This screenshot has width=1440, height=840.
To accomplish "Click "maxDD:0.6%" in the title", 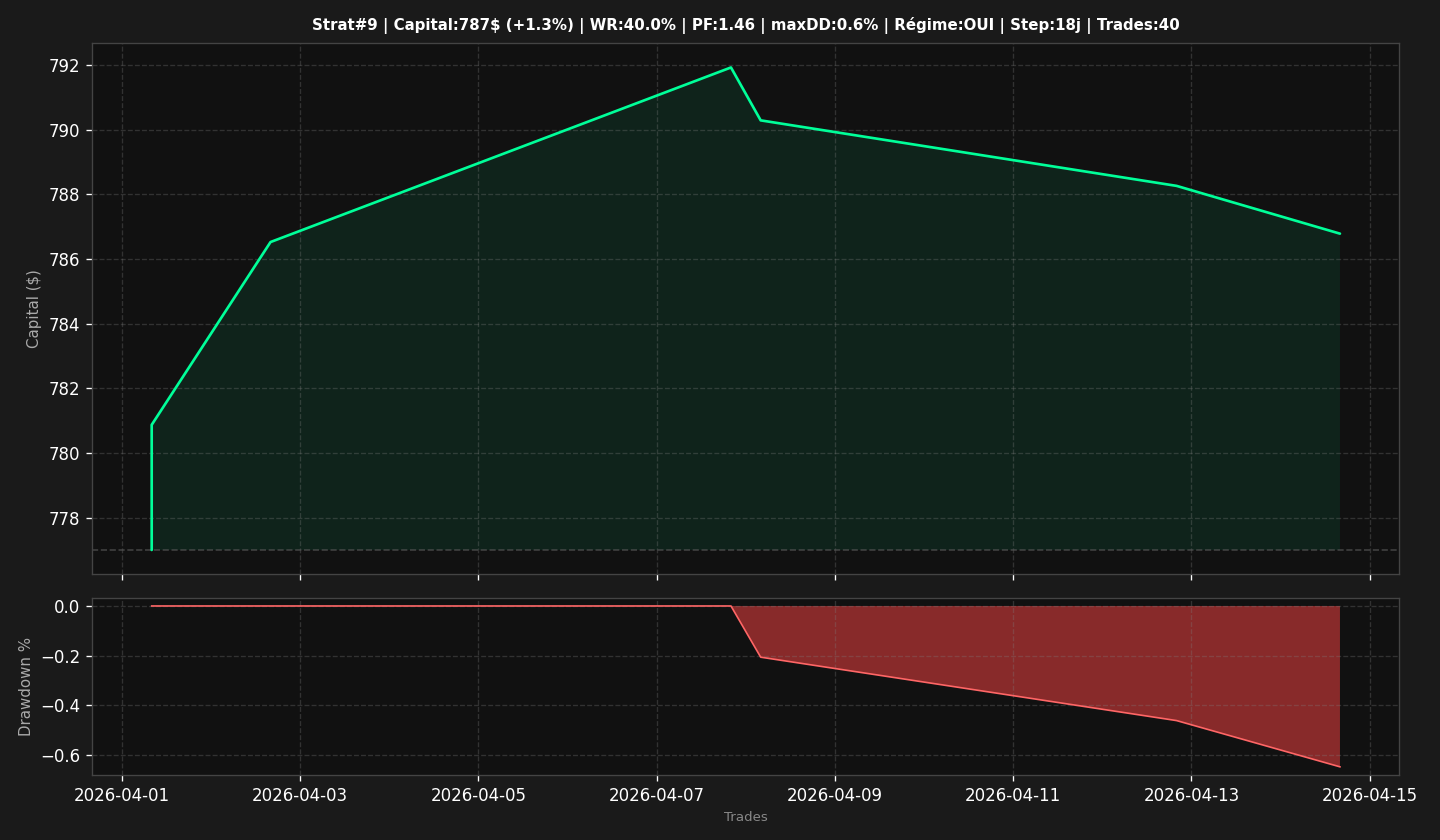I will 824,25.
